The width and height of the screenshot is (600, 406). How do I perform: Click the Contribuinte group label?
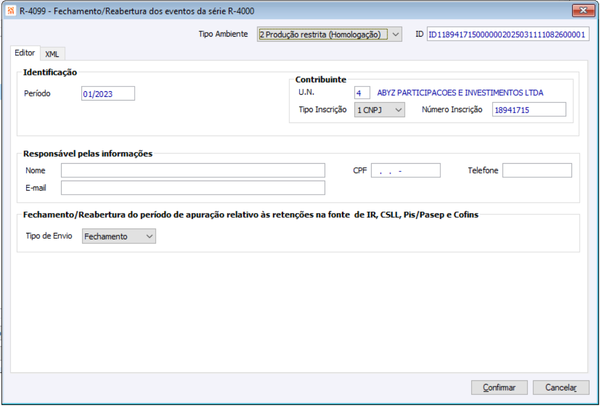click(321, 80)
